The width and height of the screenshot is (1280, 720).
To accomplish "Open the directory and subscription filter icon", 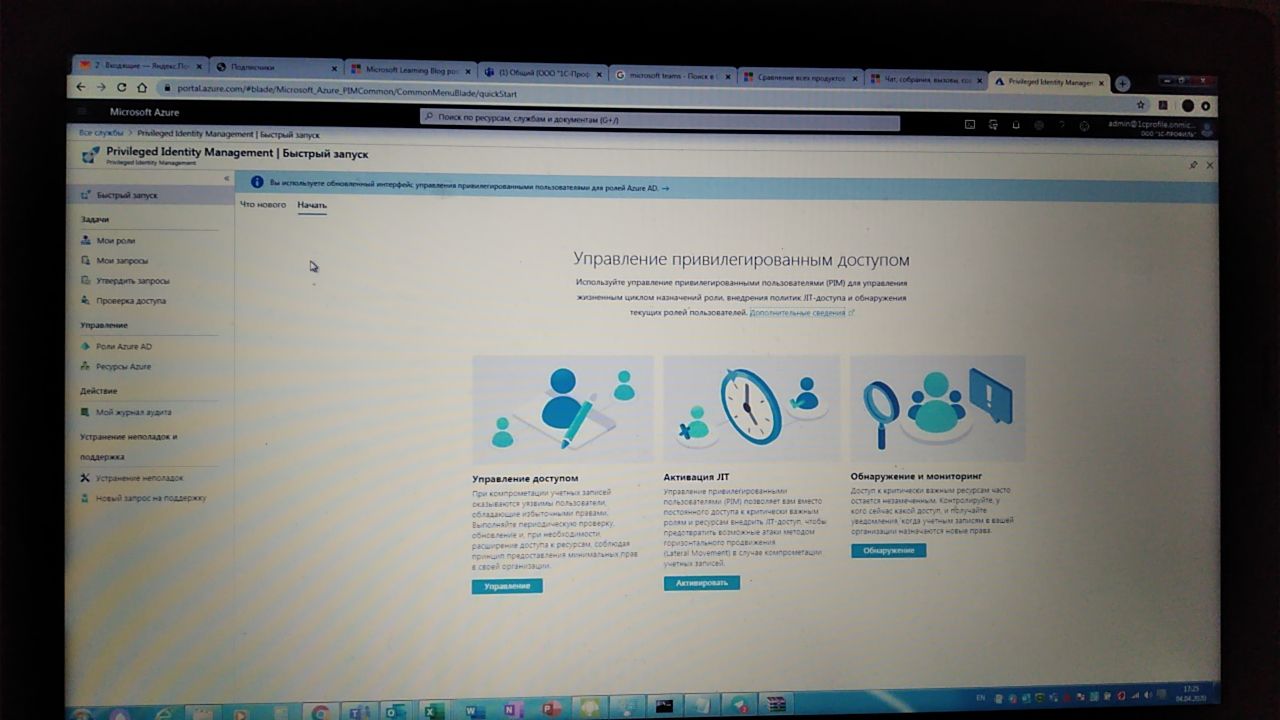I will point(993,125).
